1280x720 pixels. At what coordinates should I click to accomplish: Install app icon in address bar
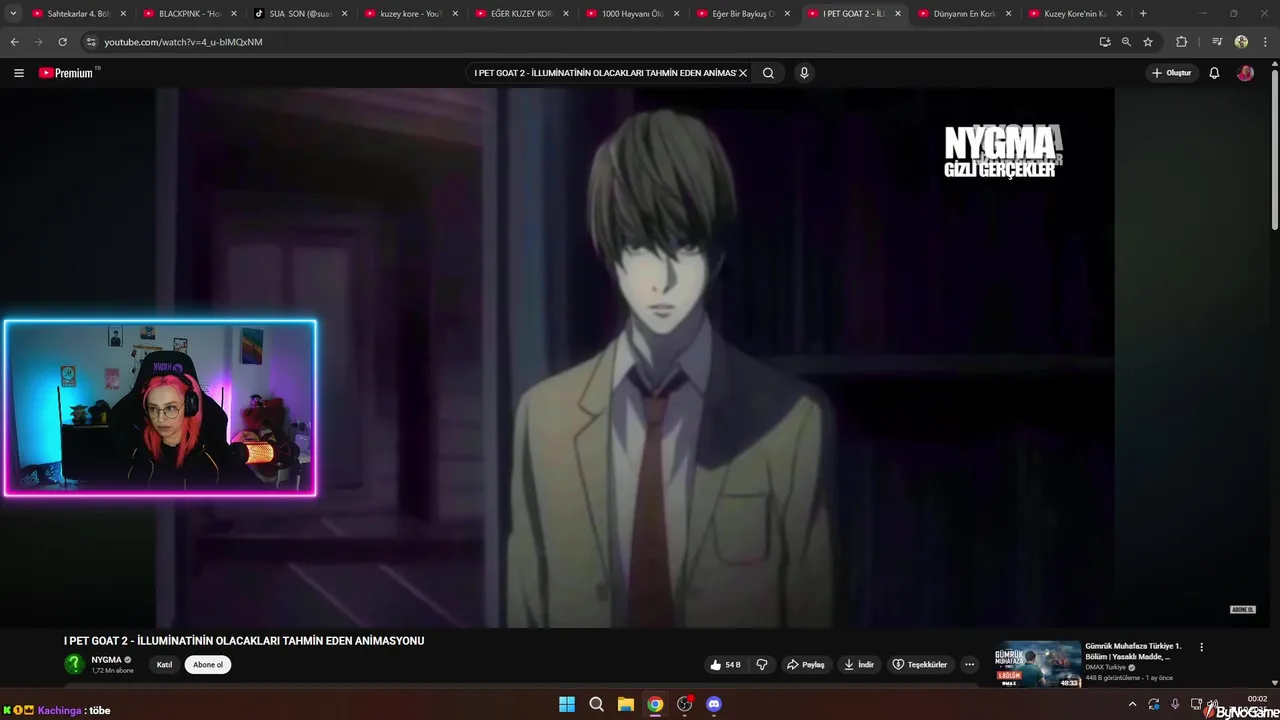click(1105, 42)
